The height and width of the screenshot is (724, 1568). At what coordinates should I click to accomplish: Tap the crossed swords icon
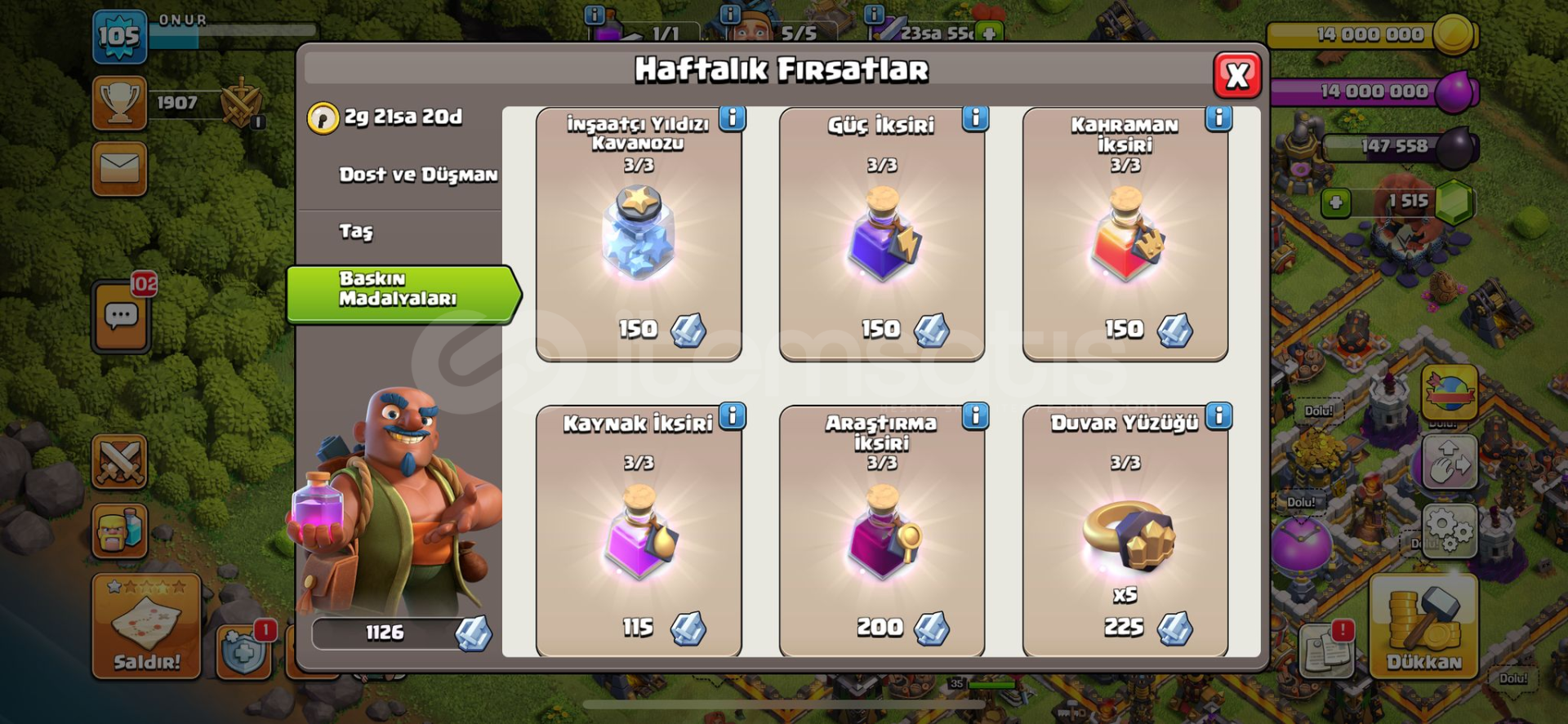(x=120, y=462)
